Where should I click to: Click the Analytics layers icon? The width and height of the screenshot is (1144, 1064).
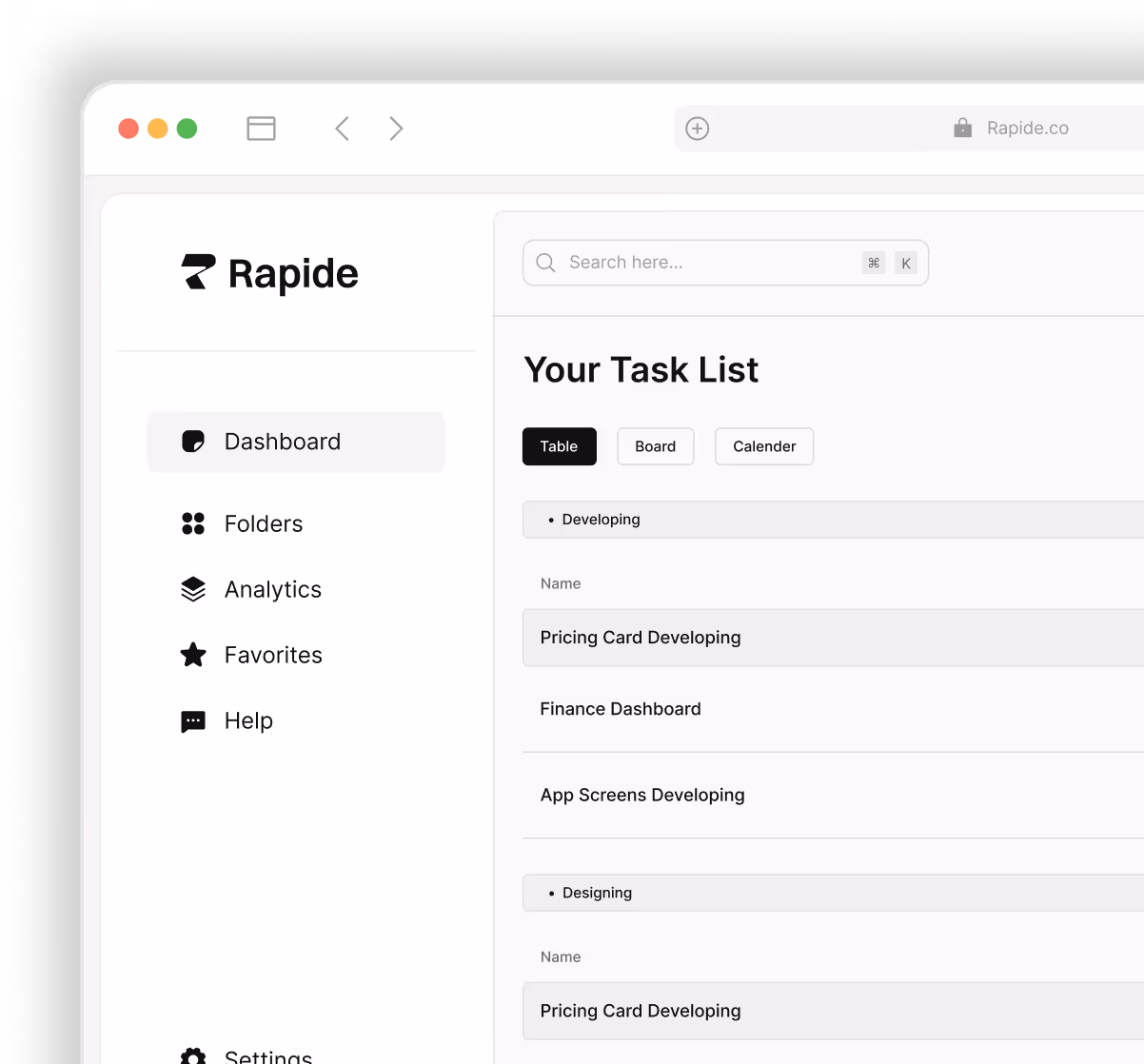(x=192, y=588)
